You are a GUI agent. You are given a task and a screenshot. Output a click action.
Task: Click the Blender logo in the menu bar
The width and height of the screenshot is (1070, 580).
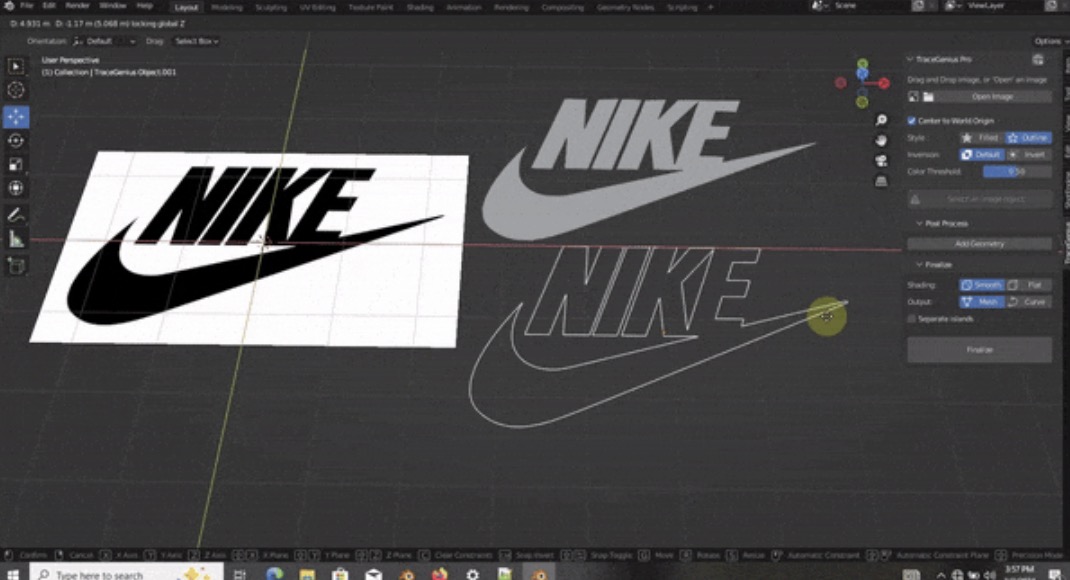click(9, 6)
